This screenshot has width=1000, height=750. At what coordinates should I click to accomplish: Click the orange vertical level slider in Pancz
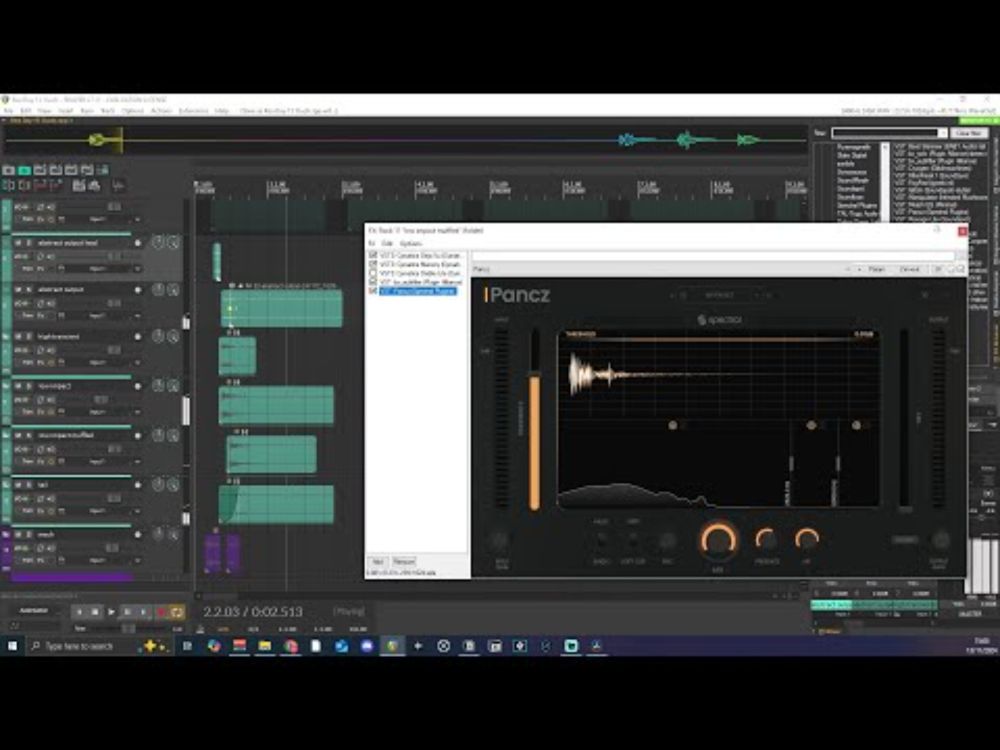click(x=534, y=443)
